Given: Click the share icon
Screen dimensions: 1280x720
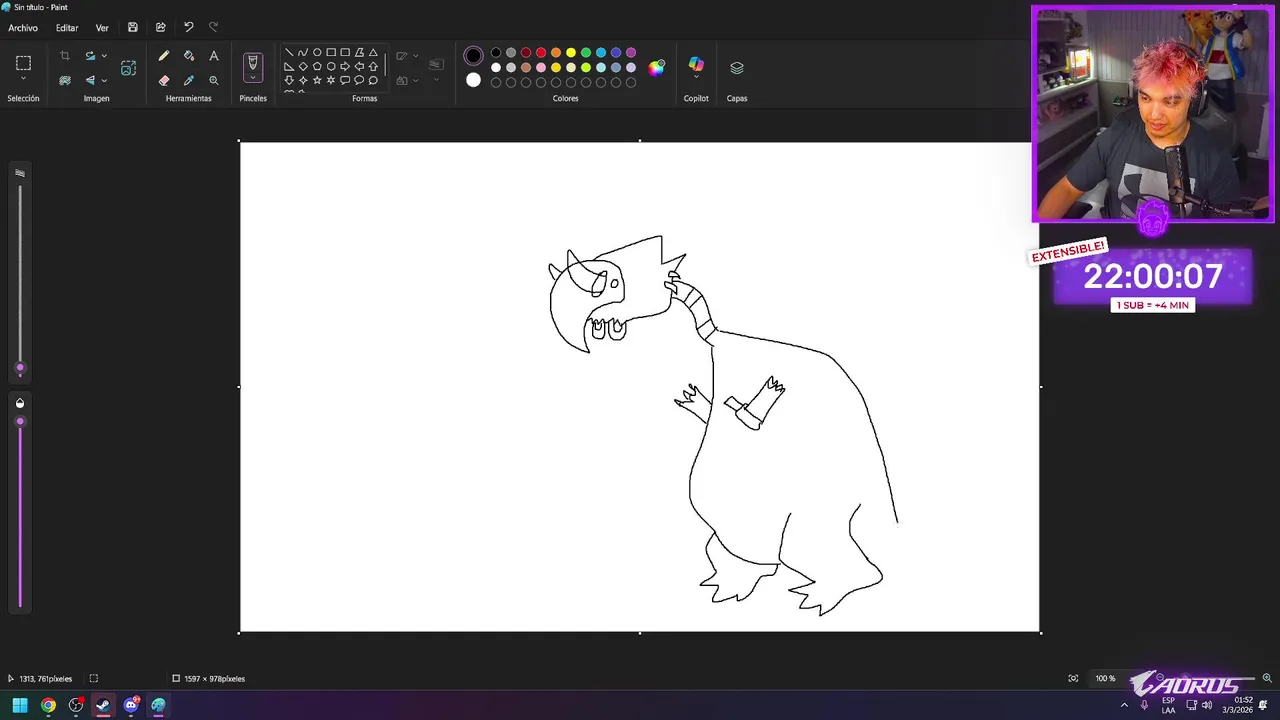Looking at the screenshot, I should click(160, 27).
